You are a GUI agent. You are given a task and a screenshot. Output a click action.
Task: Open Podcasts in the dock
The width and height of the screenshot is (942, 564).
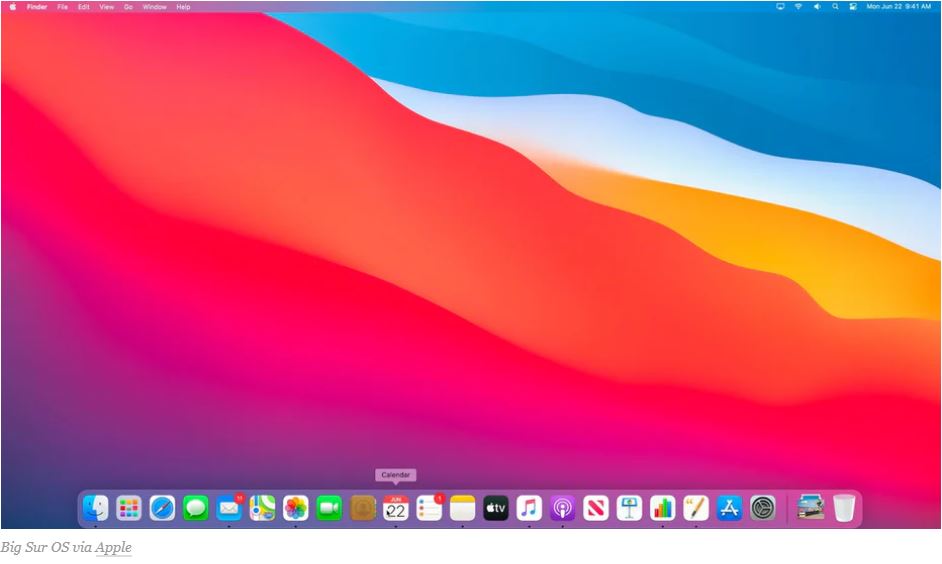563,508
